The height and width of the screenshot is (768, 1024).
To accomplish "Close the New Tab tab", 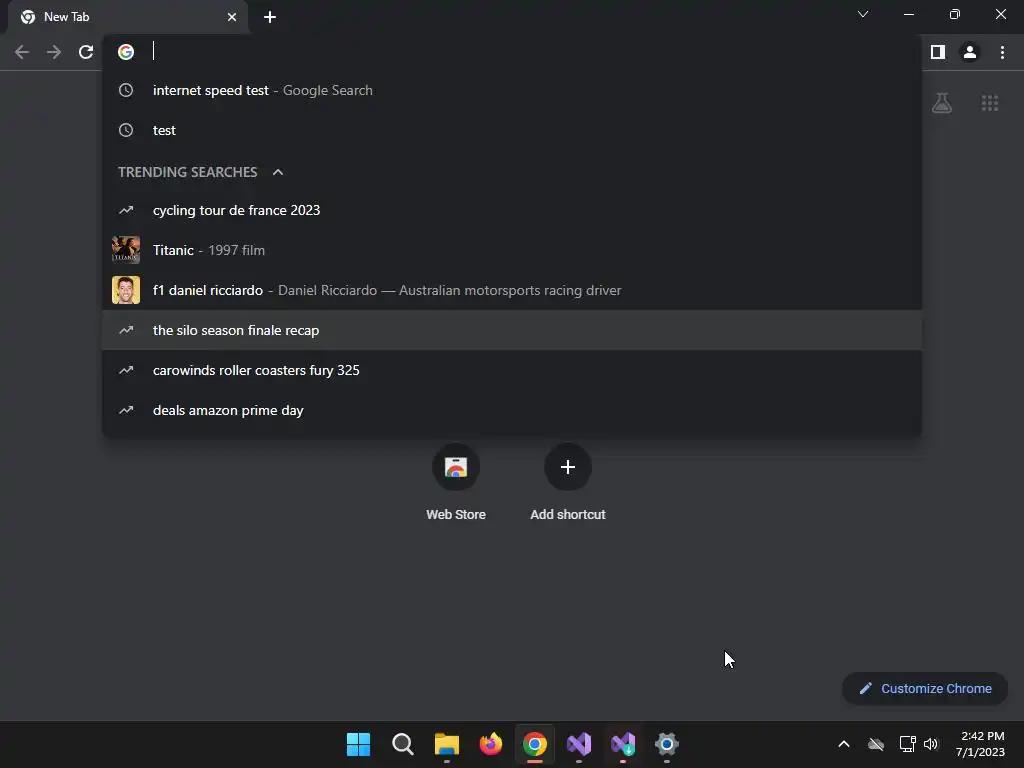I will pyautogui.click(x=232, y=17).
